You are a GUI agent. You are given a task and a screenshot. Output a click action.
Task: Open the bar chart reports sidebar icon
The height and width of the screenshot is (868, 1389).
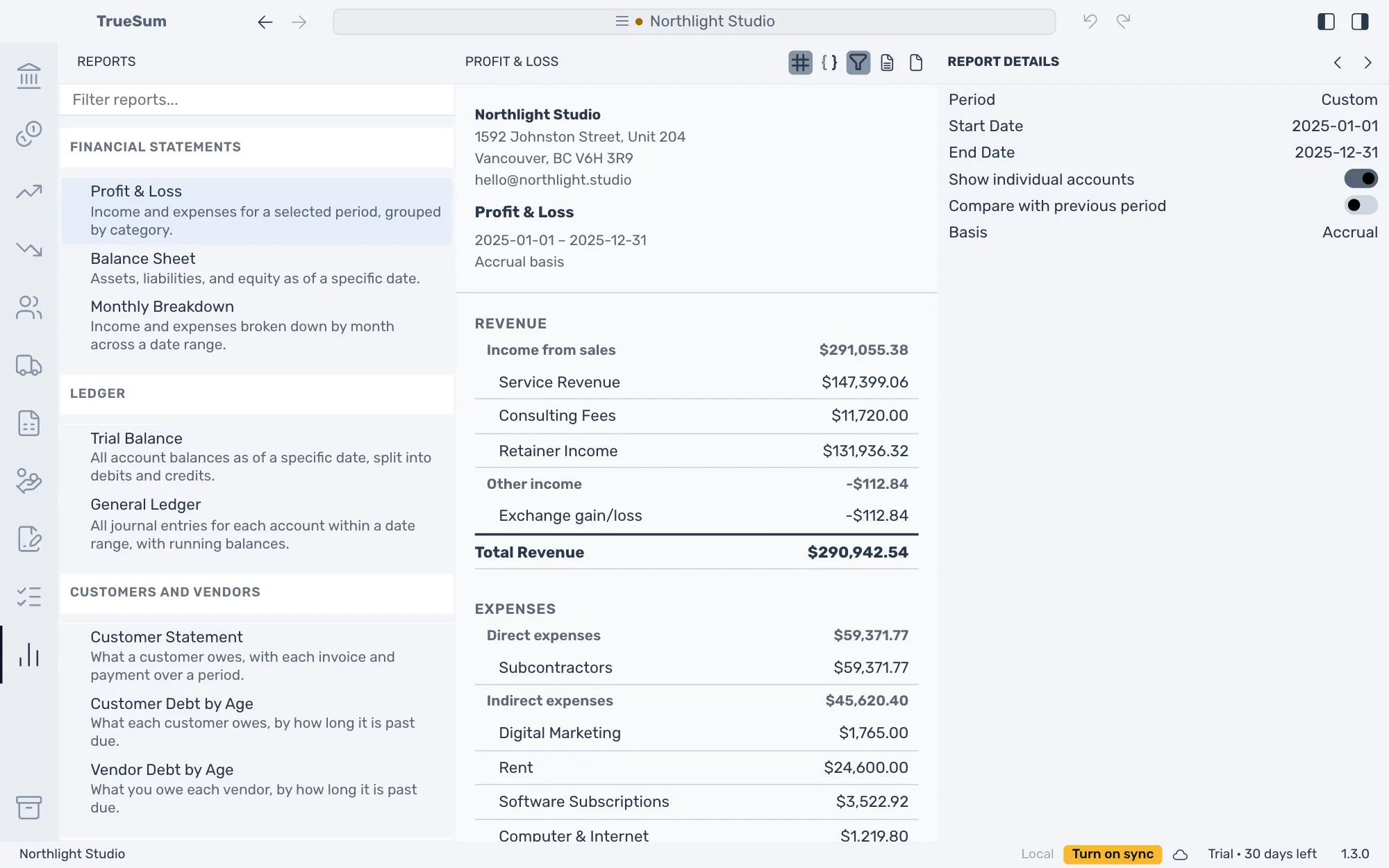point(28,654)
